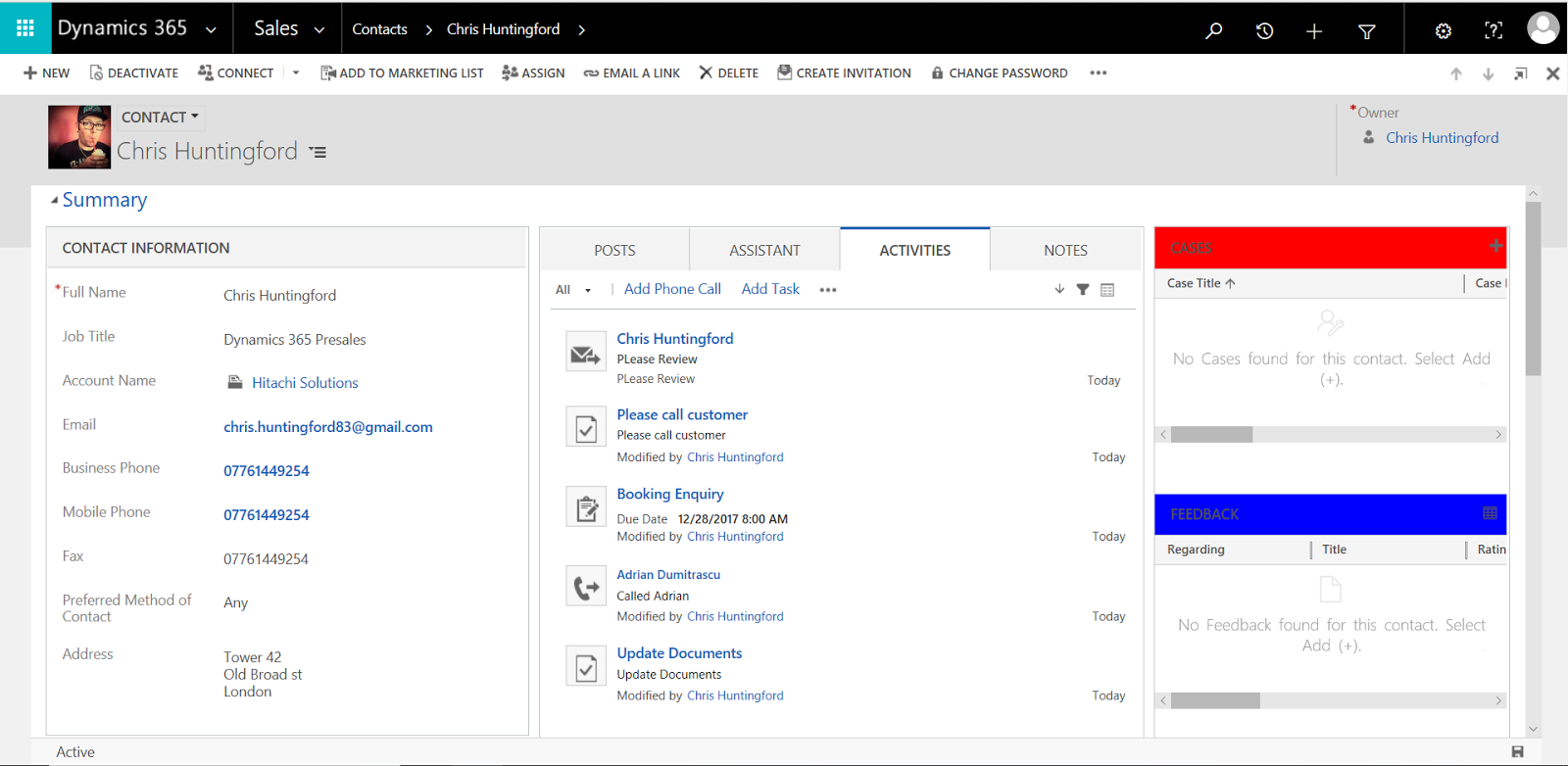Click Add Task link
Viewport: 1568px width, 766px height.
click(770, 289)
